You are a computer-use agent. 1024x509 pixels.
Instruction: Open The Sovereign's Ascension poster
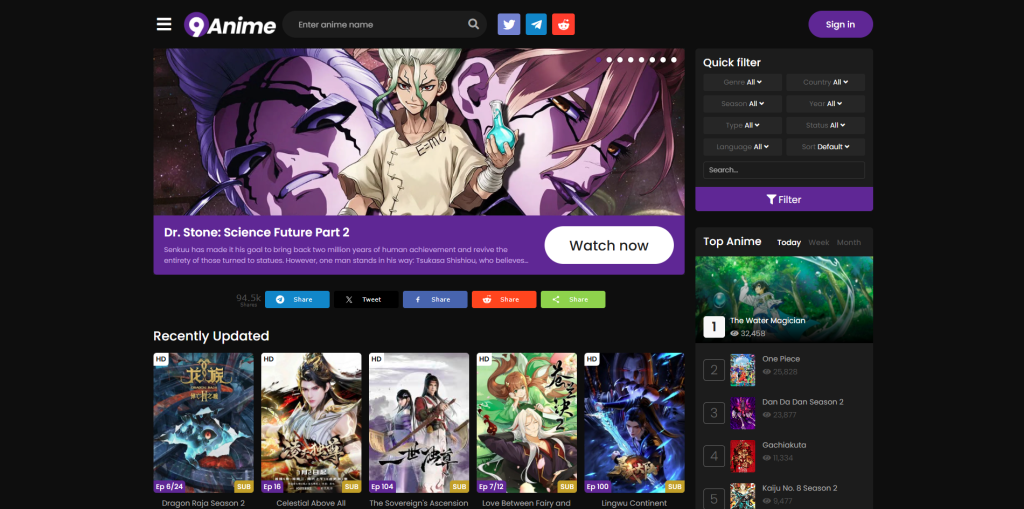(419, 423)
